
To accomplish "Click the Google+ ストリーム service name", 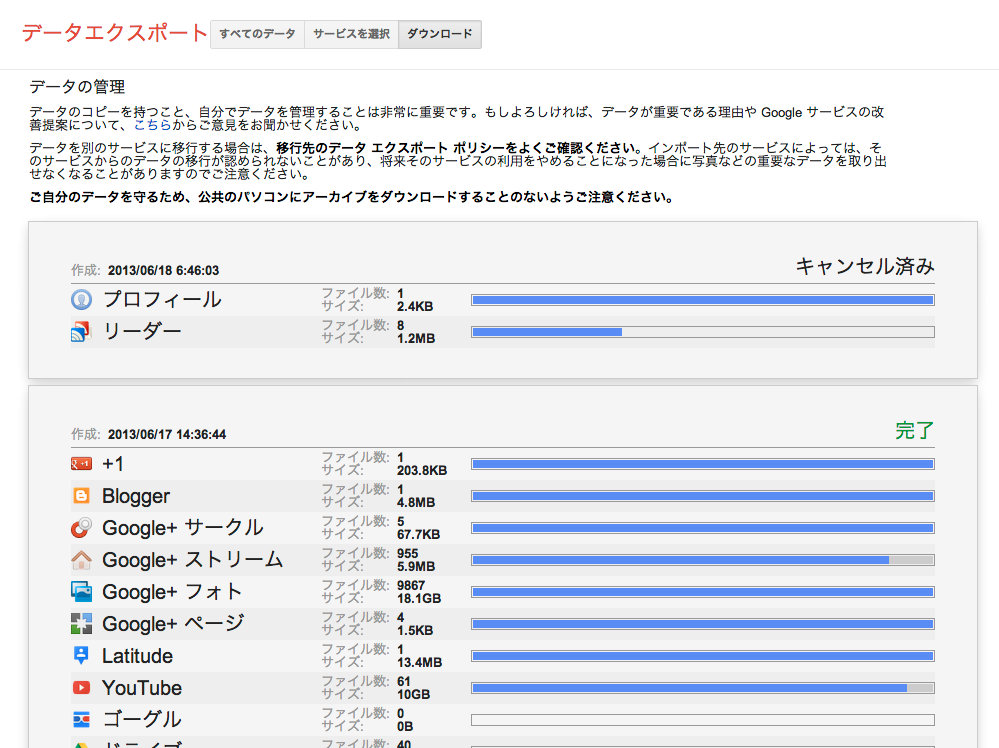I will [192, 559].
